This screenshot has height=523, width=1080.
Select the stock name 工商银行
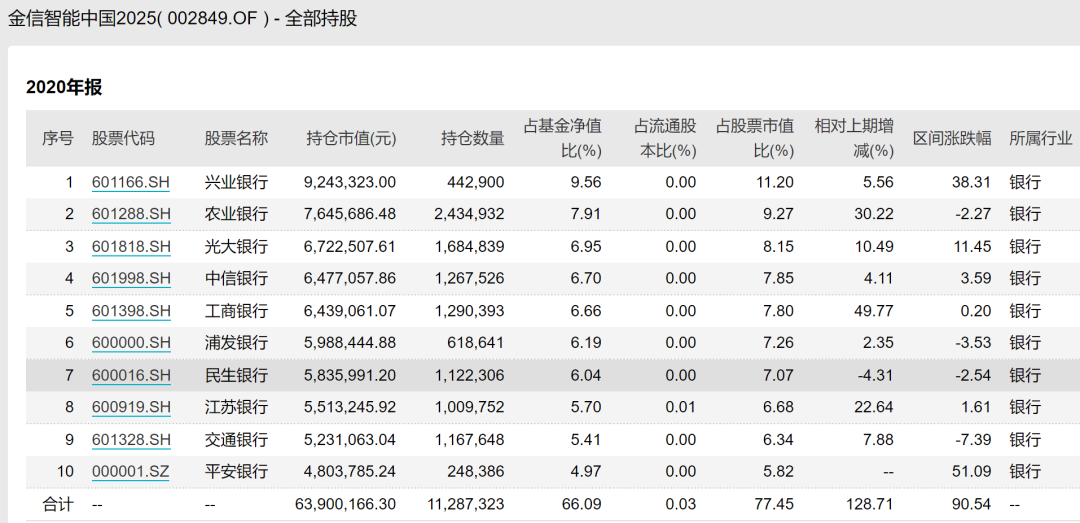236,311
